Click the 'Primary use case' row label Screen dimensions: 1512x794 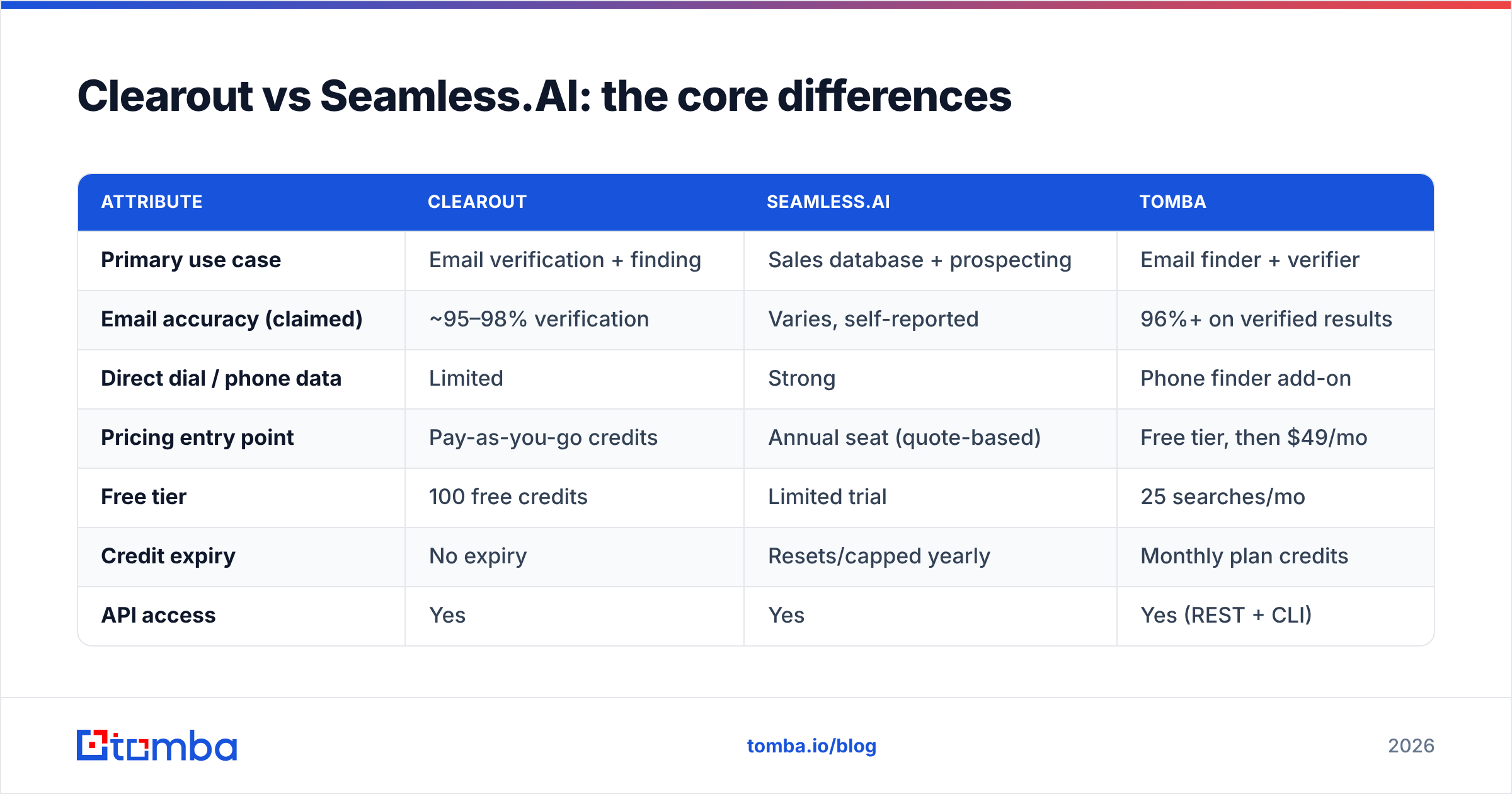(x=191, y=260)
